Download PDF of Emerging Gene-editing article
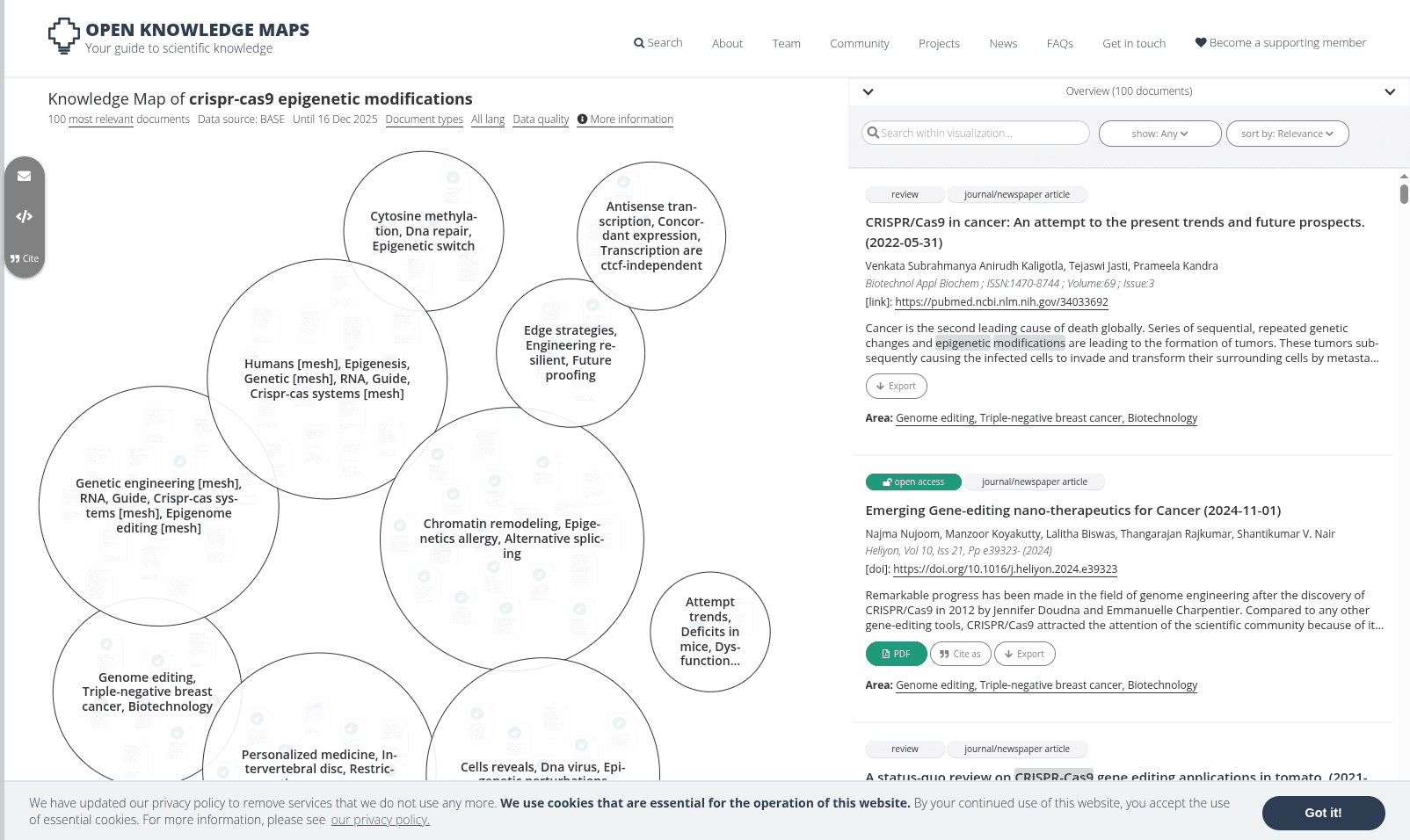Screen dimensions: 1410x840 pyautogui.click(x=896, y=654)
